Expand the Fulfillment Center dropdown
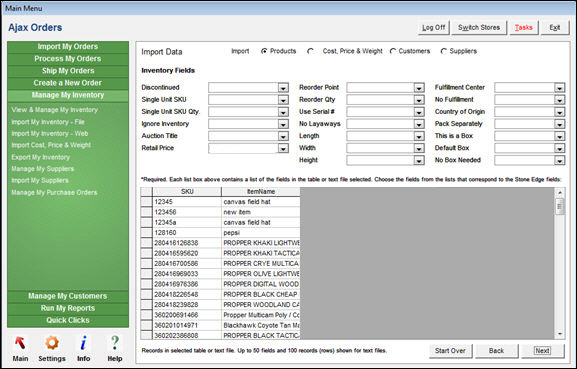This screenshot has width=577, height=369. (559, 88)
